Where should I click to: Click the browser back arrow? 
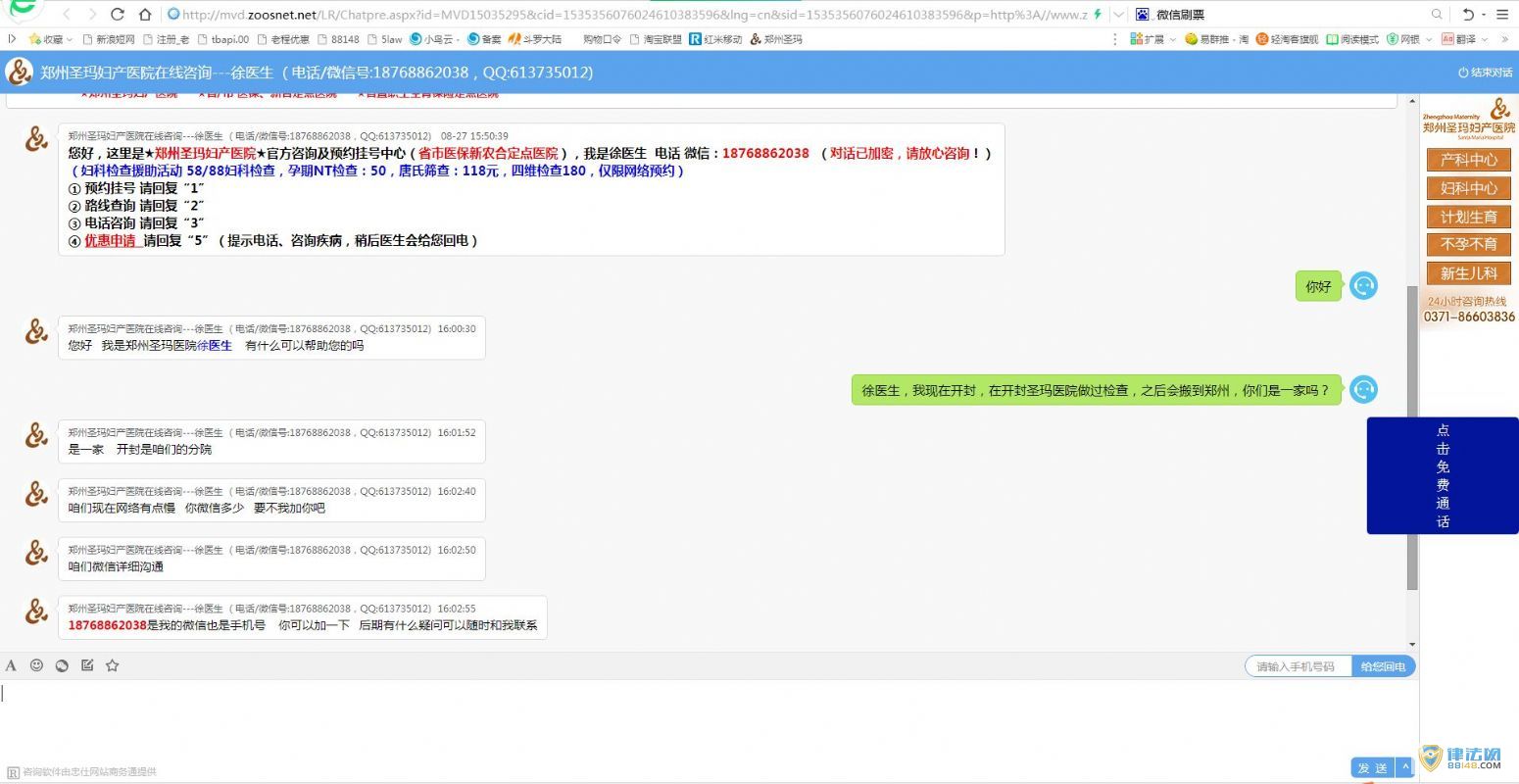click(67, 14)
